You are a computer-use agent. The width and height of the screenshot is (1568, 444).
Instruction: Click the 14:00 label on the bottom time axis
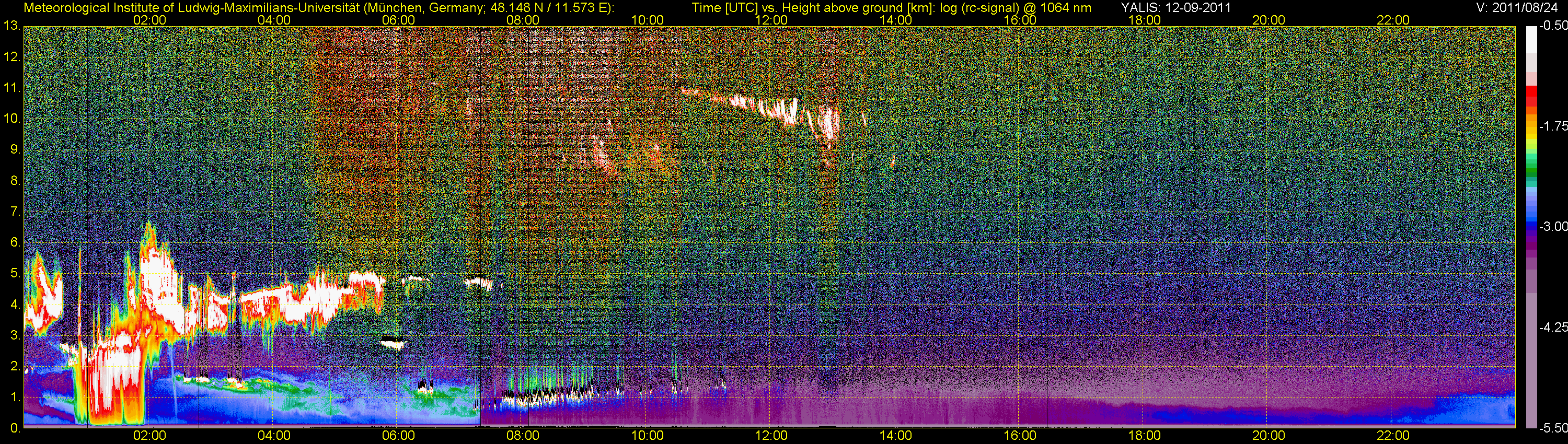(x=896, y=436)
